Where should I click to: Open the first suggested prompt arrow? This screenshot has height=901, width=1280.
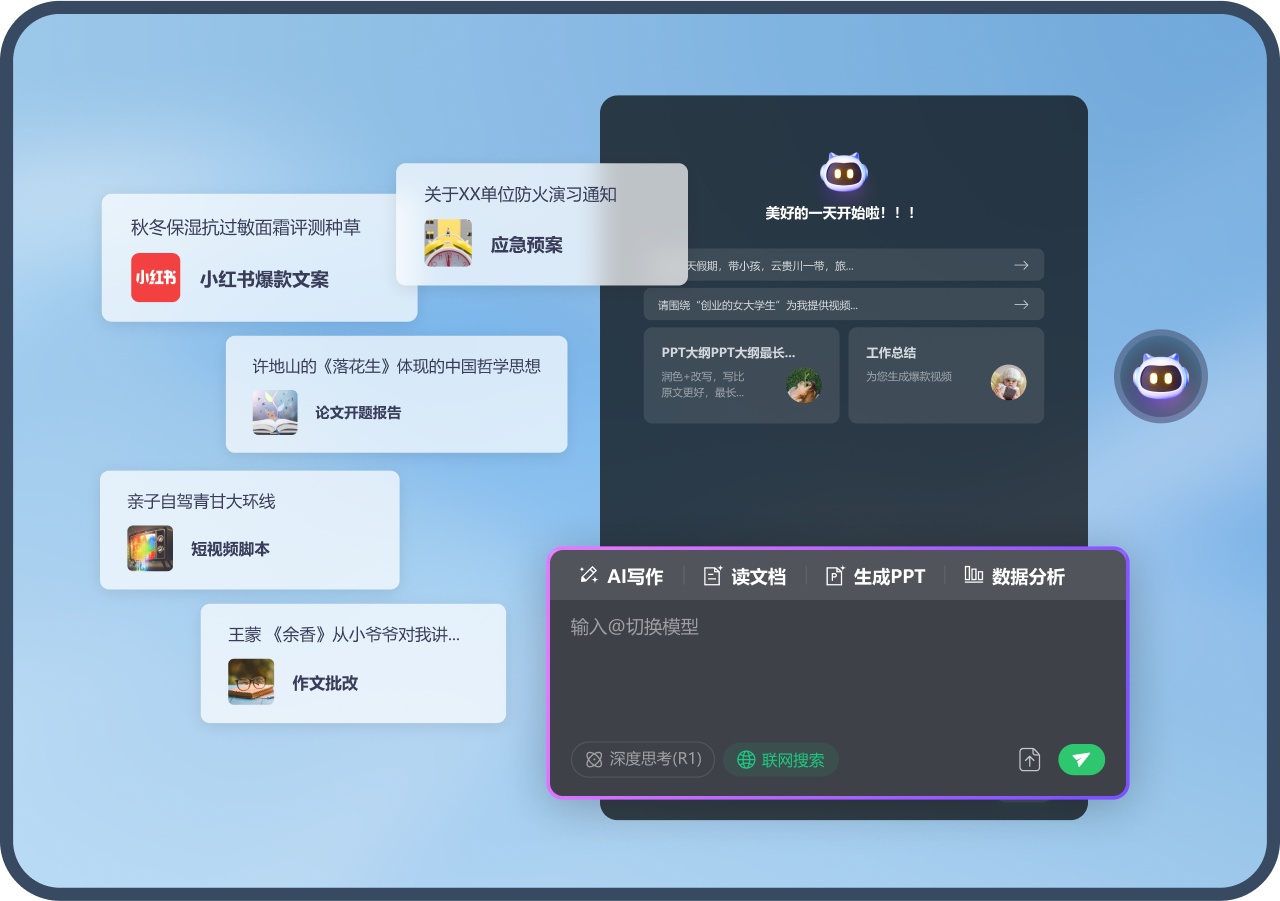[x=1021, y=265]
